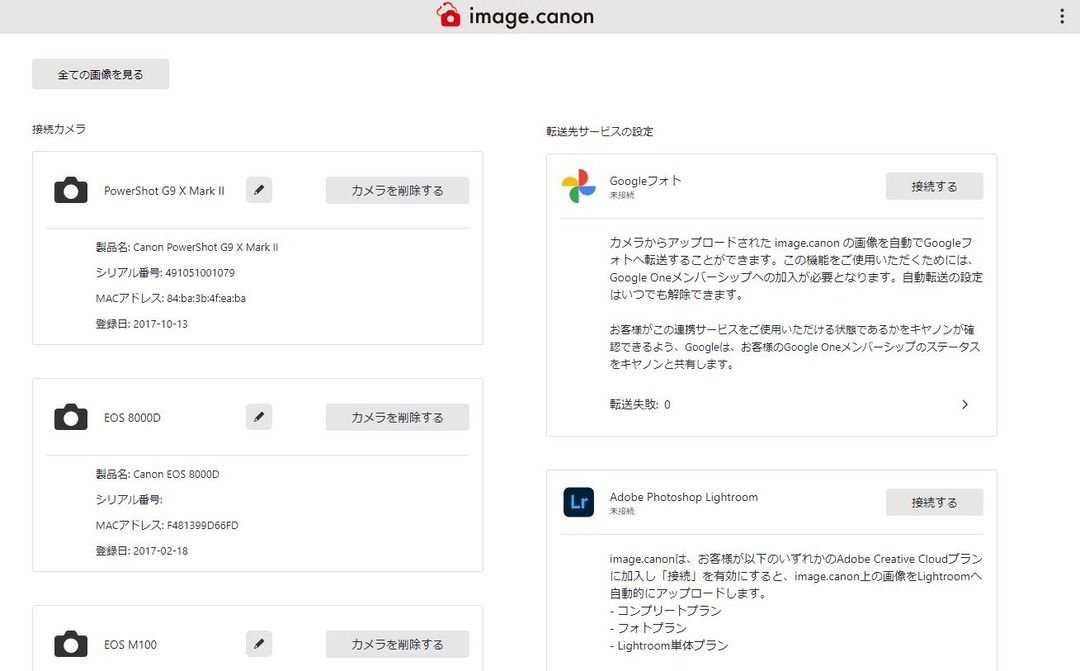Click the Googleフォト service name

[x=645, y=180]
